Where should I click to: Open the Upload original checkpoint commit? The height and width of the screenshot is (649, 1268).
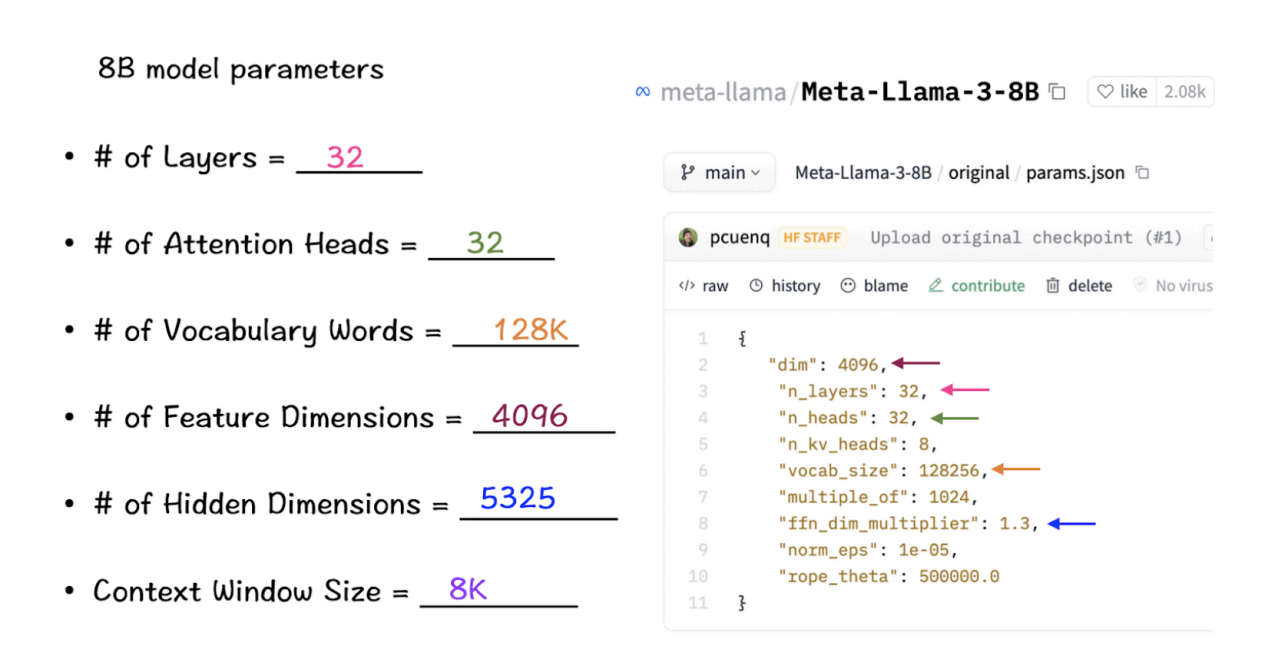(x=1026, y=238)
